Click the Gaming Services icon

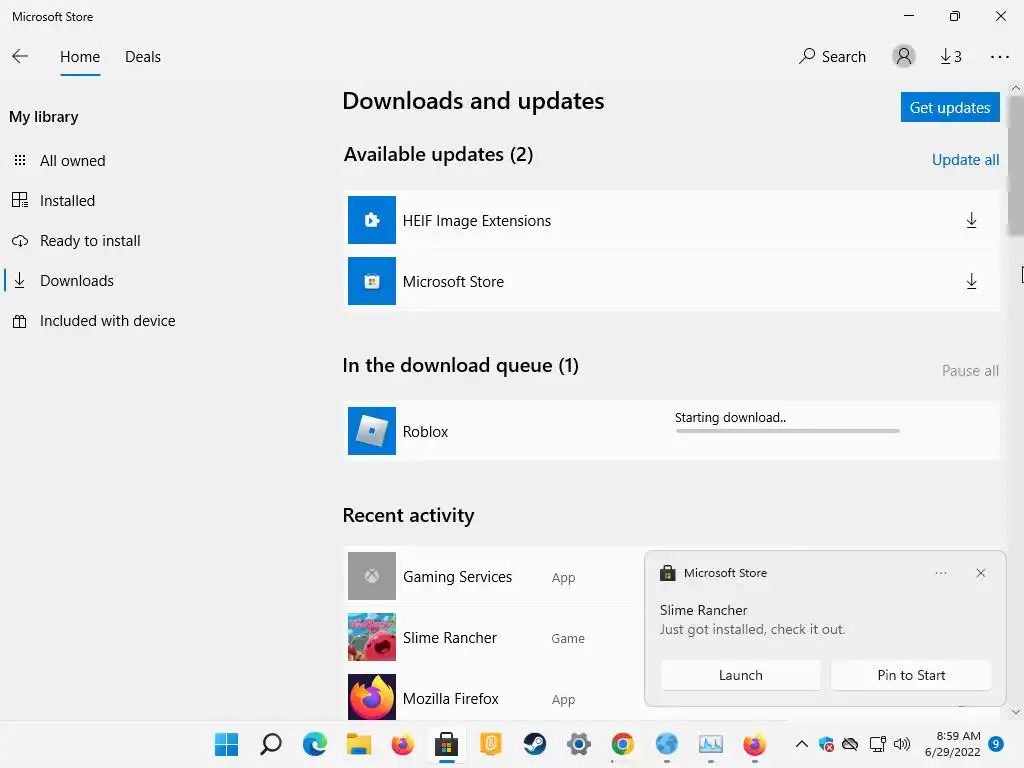[372, 576]
